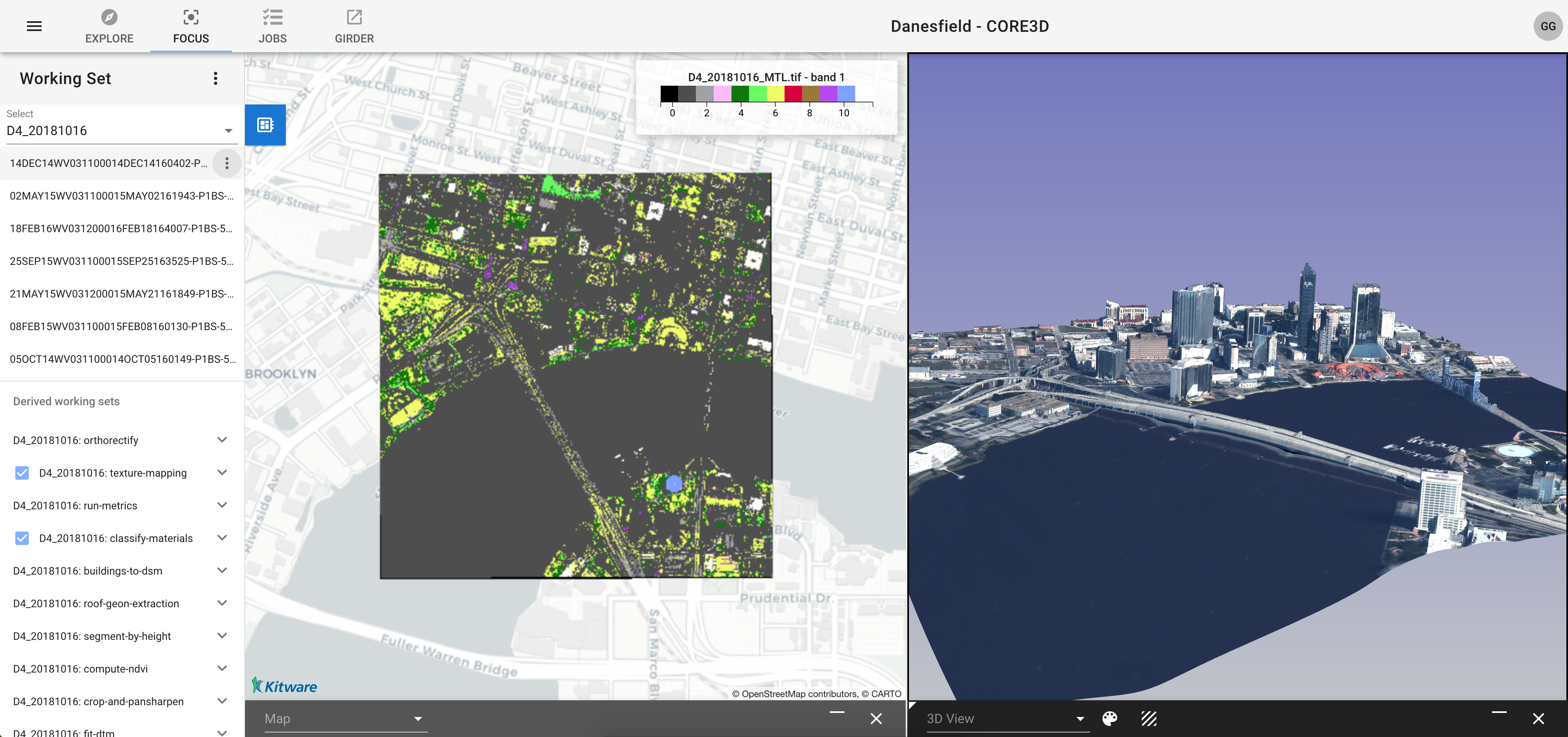Click the 3D view palette color icon

click(1110, 719)
